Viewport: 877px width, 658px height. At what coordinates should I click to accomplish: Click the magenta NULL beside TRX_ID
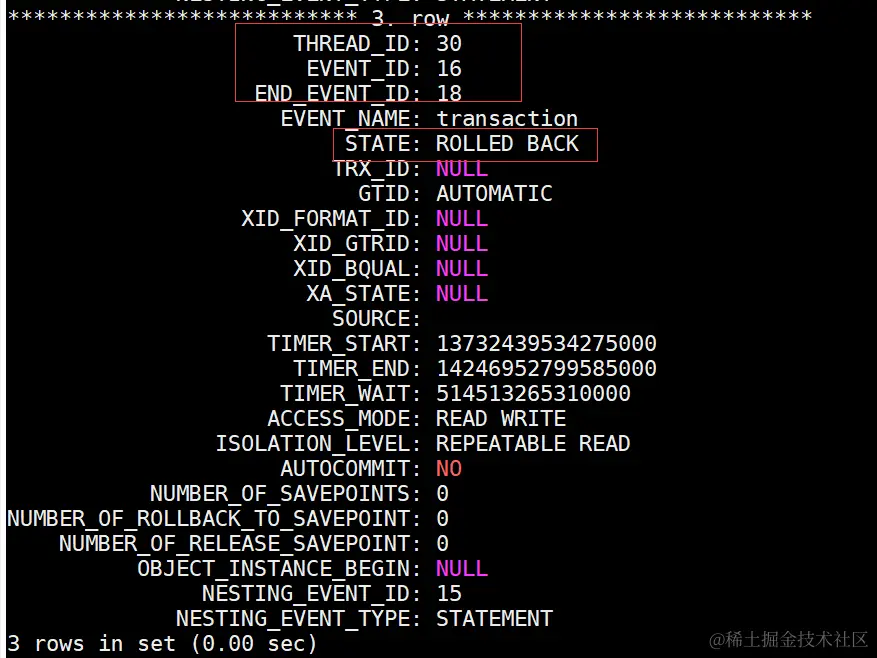tap(461, 168)
